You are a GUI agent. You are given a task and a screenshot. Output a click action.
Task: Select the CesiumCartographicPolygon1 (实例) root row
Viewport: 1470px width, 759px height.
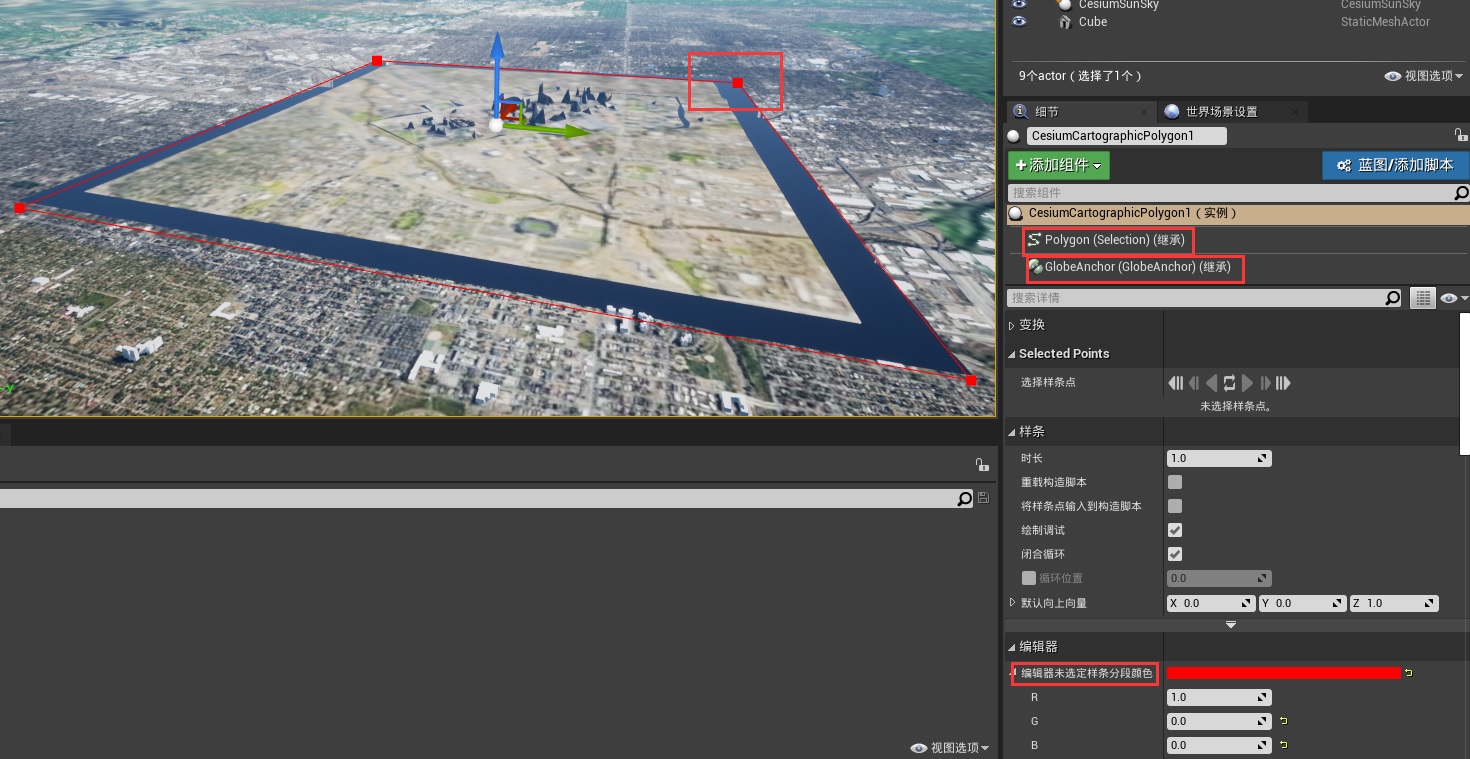pos(1237,213)
